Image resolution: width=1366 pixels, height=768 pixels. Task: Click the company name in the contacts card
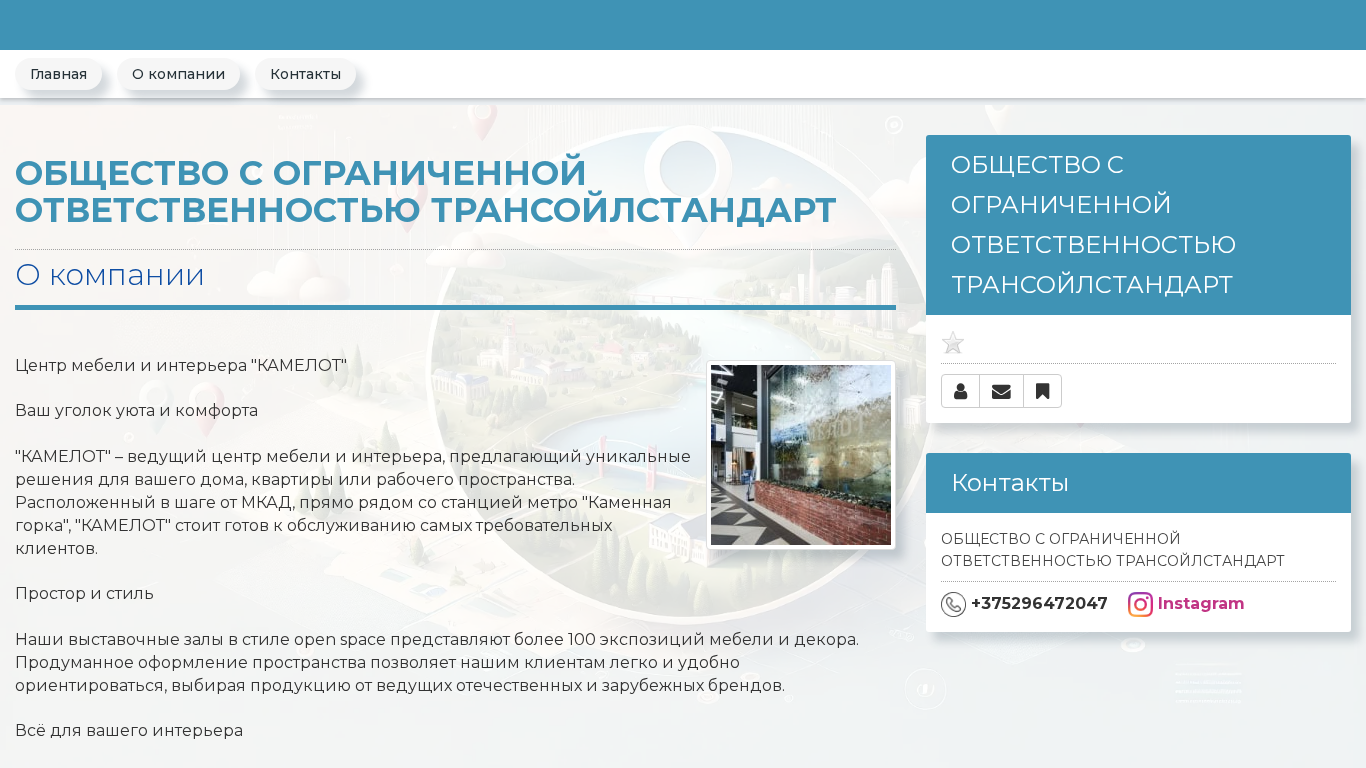pyautogui.click(x=1113, y=550)
